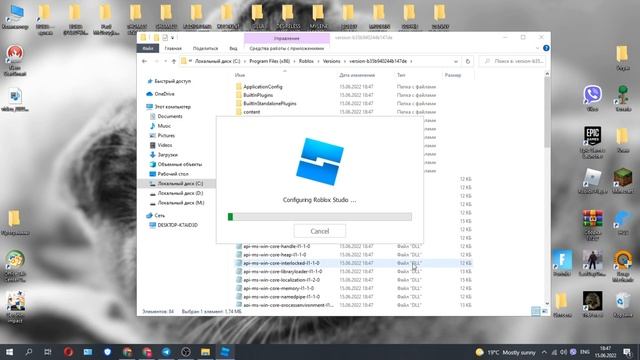Refresh the current folder view

pyautogui.click(x=468, y=61)
